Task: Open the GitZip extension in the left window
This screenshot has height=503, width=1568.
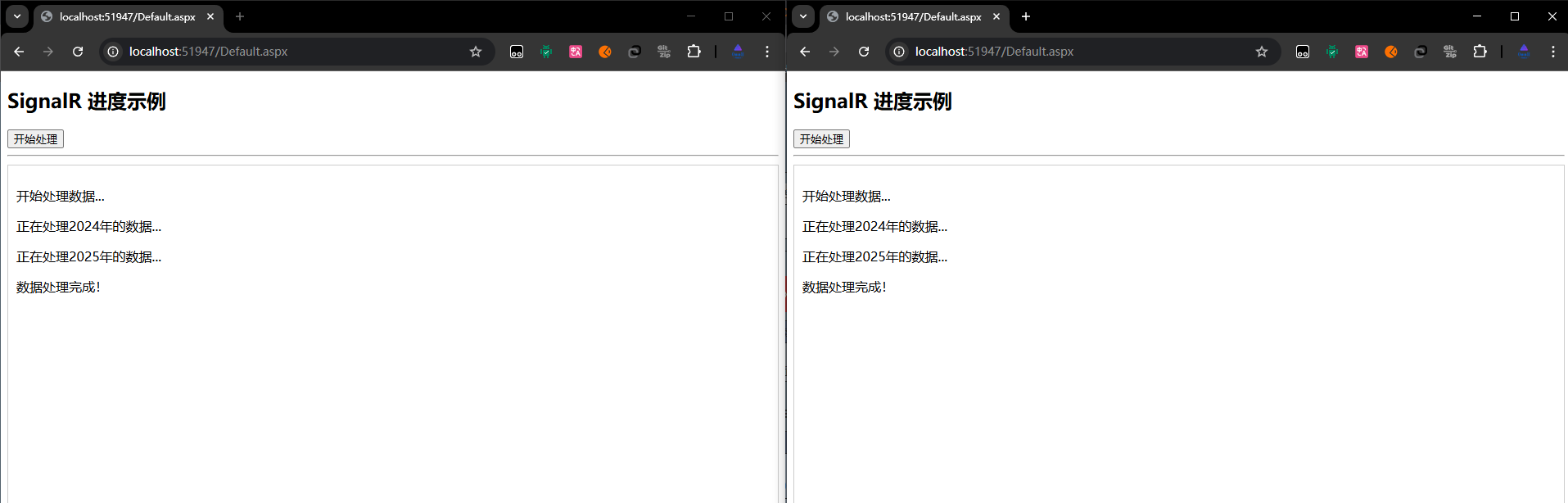Action: (x=664, y=52)
